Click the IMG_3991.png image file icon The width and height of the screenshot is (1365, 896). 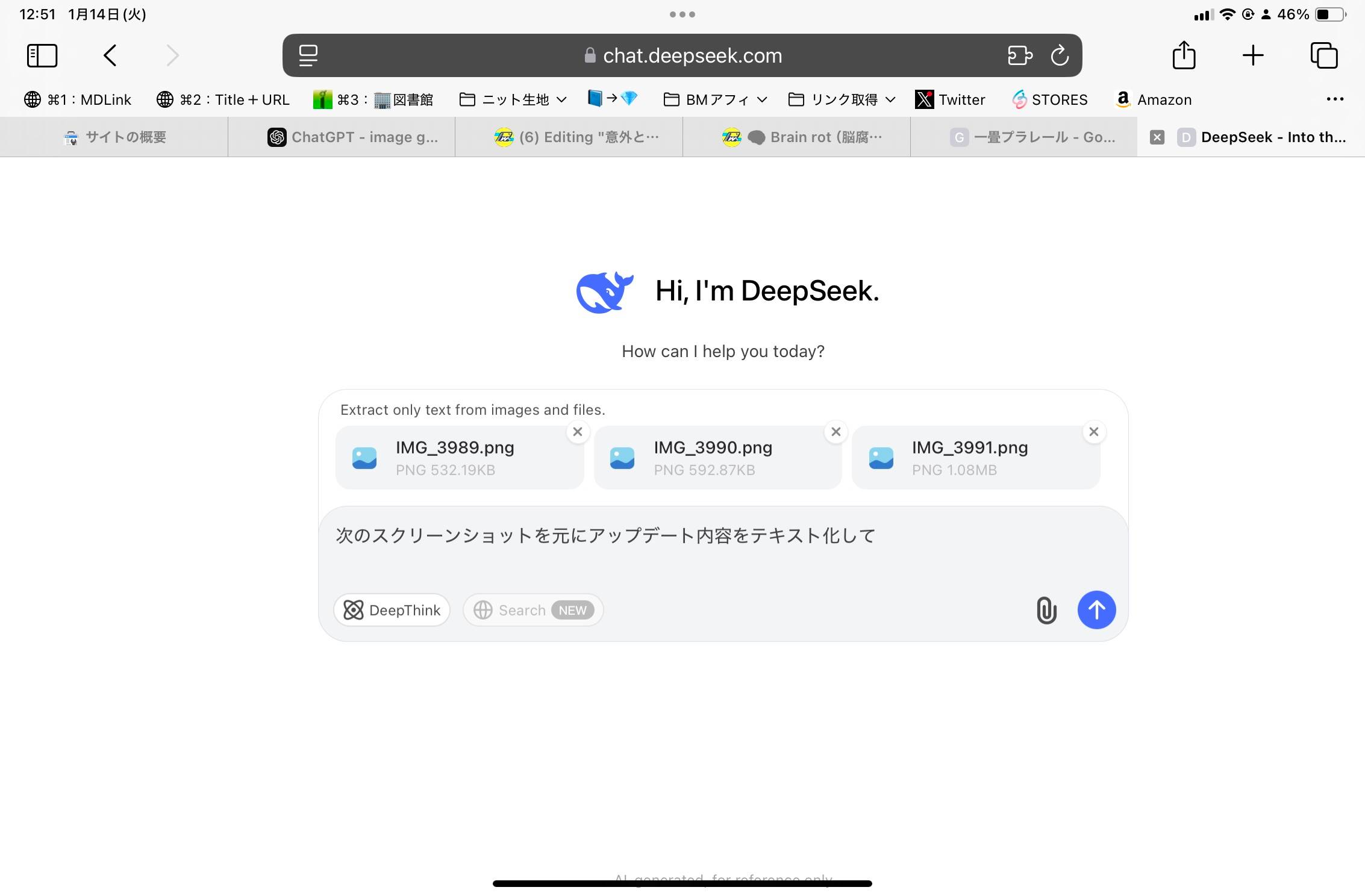point(881,458)
